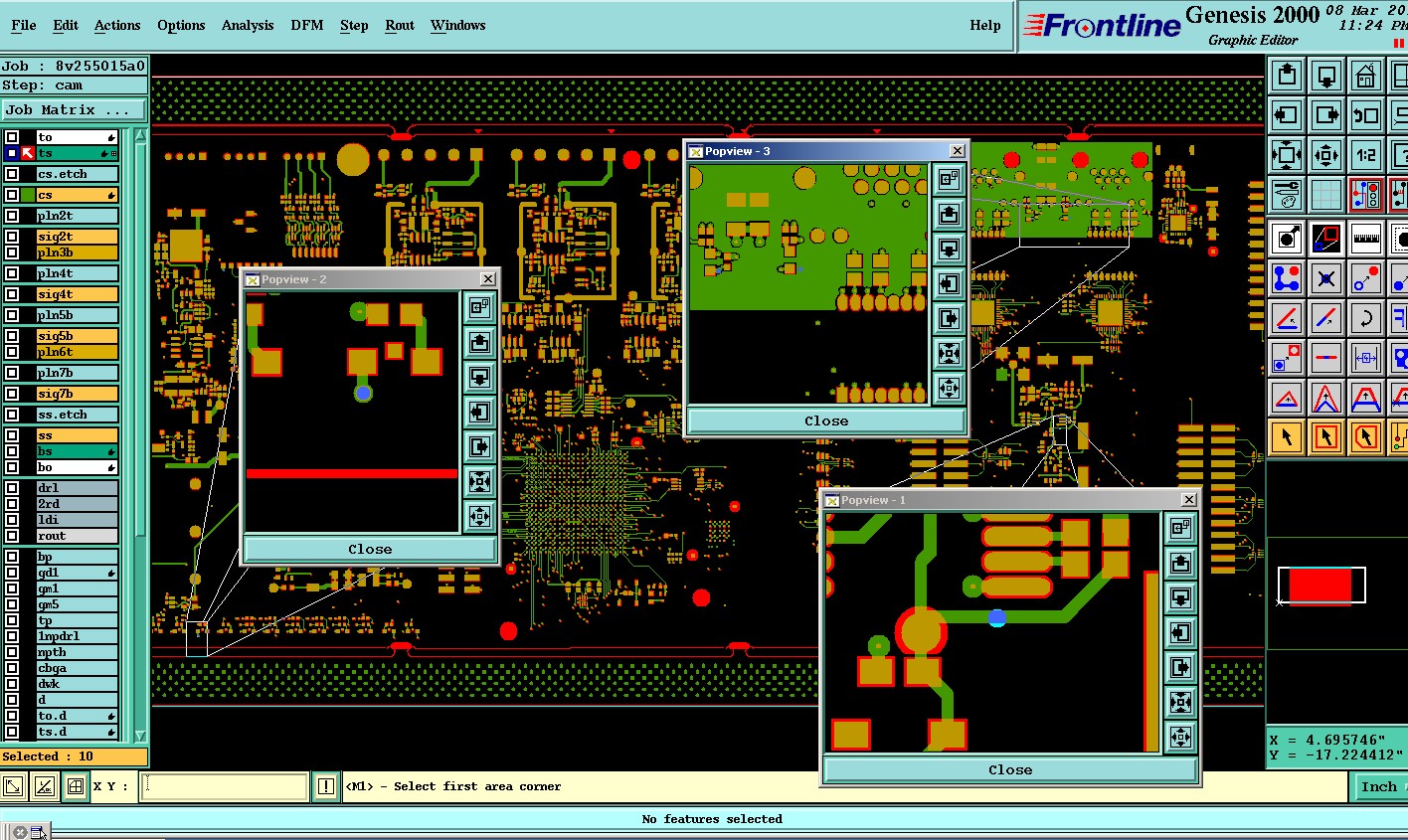
Task: Toggle display checkbox for layer 'pln2t'
Action: (x=12, y=216)
